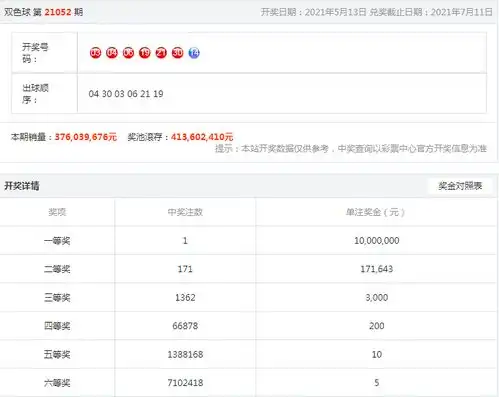Click the second prize winner count 171

pos(185,269)
